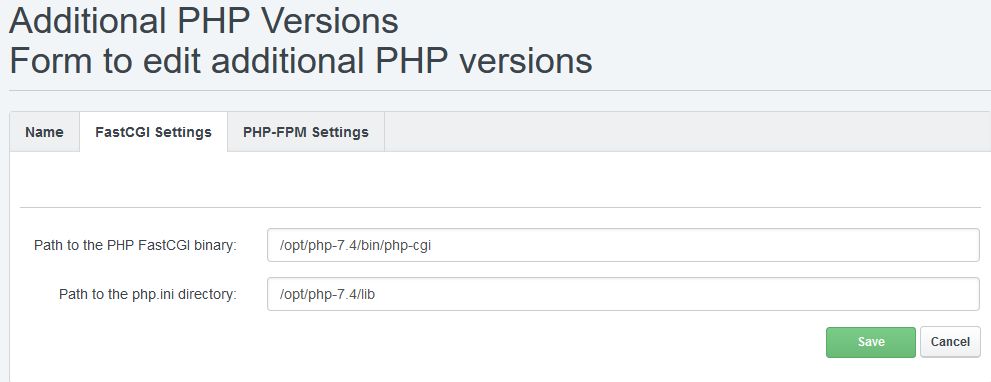991x382 pixels.
Task: Focus the PHP FastCGI binary path field
Action: (x=623, y=245)
